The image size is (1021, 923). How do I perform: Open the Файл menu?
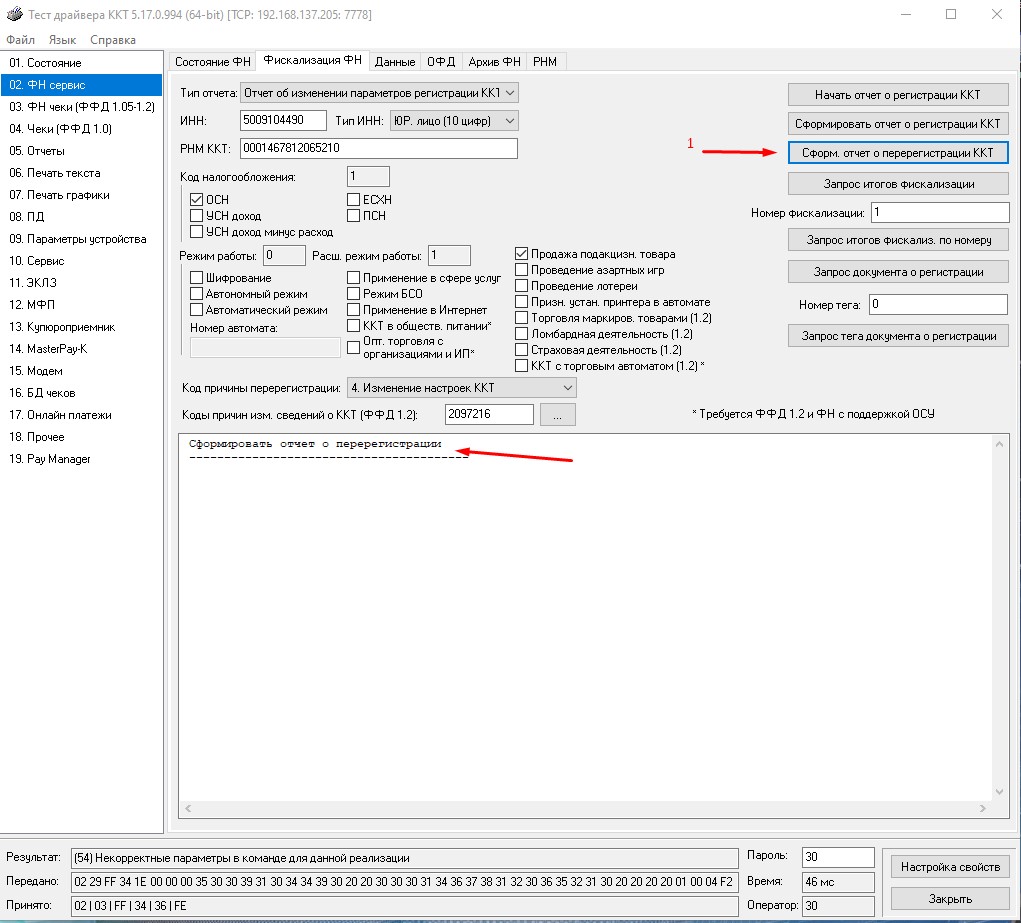pos(20,40)
